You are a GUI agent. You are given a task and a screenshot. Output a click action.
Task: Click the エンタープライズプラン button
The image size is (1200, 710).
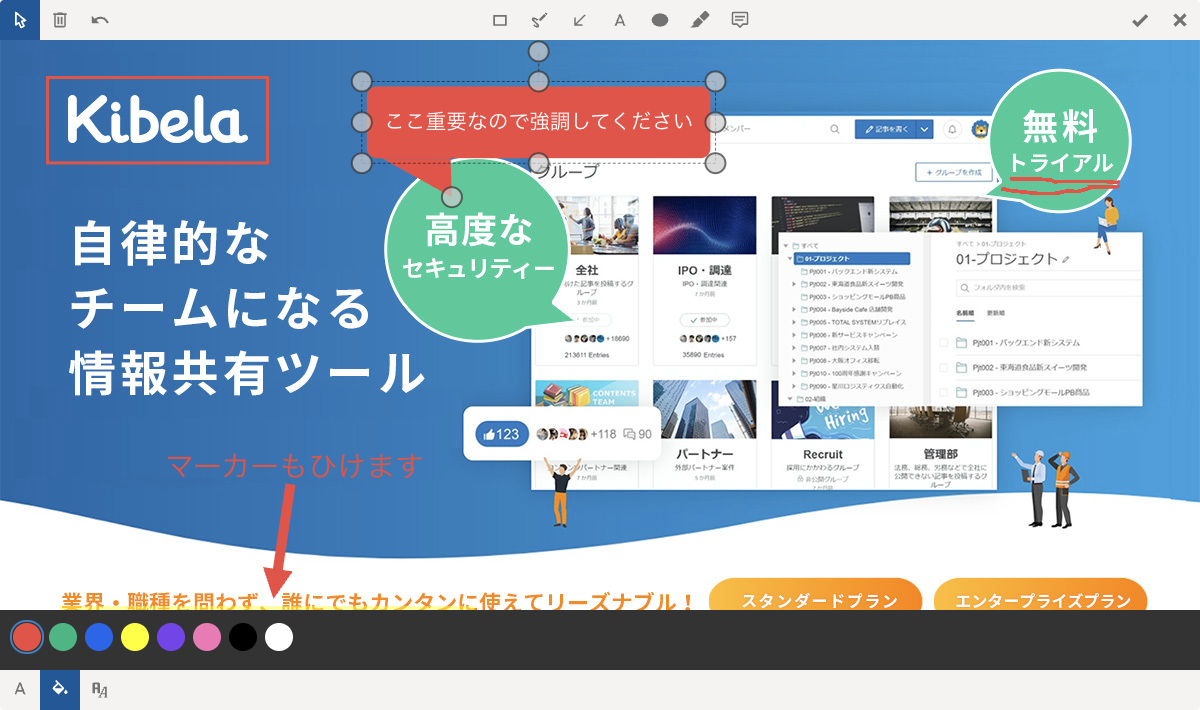(1040, 599)
